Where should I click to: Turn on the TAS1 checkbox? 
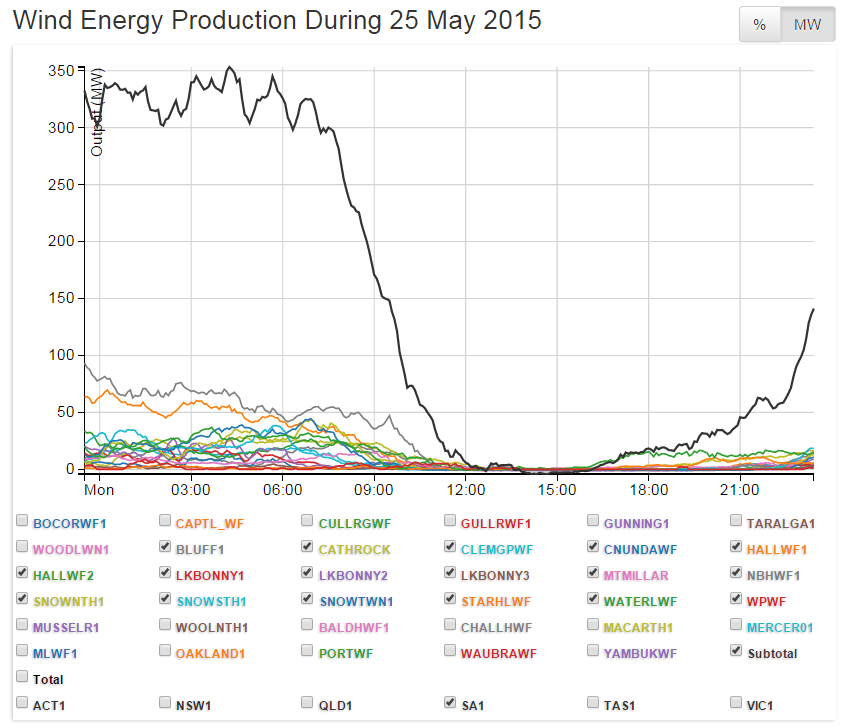tap(594, 704)
